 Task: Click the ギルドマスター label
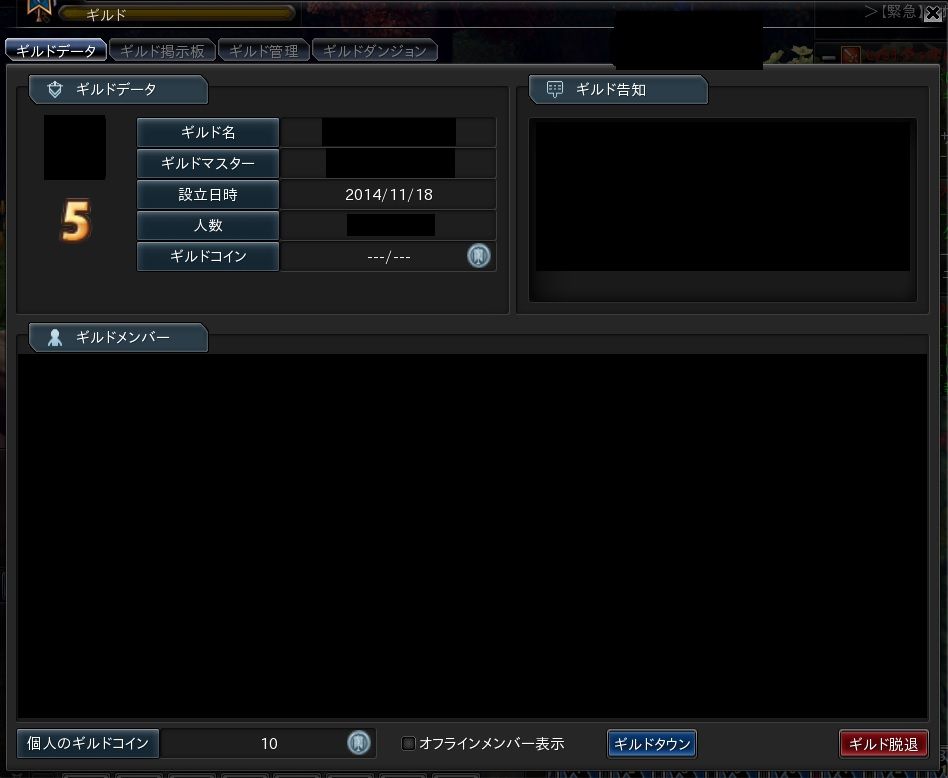(208, 163)
